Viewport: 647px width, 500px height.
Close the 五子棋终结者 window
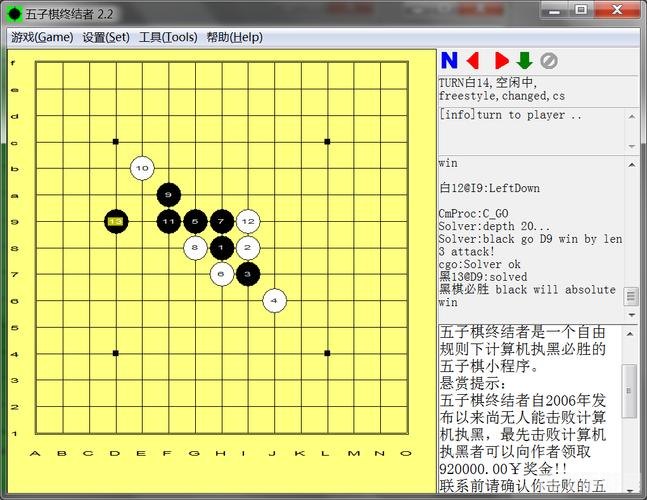(x=617, y=9)
